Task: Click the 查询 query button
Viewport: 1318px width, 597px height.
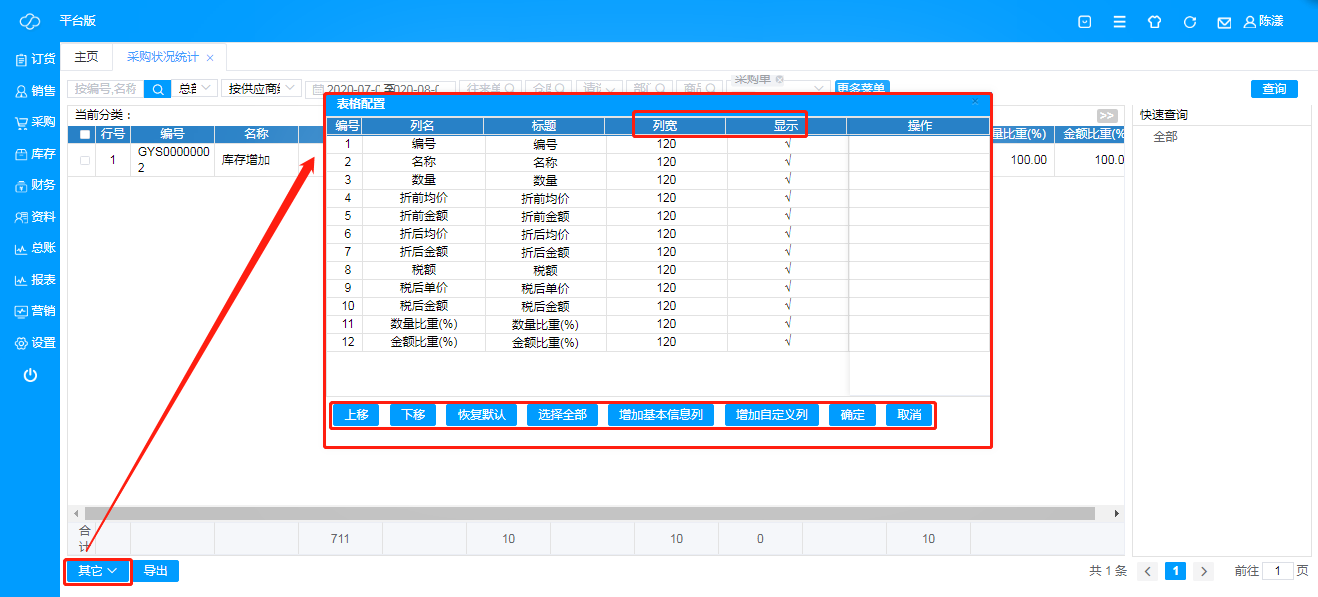Action: [x=1274, y=89]
